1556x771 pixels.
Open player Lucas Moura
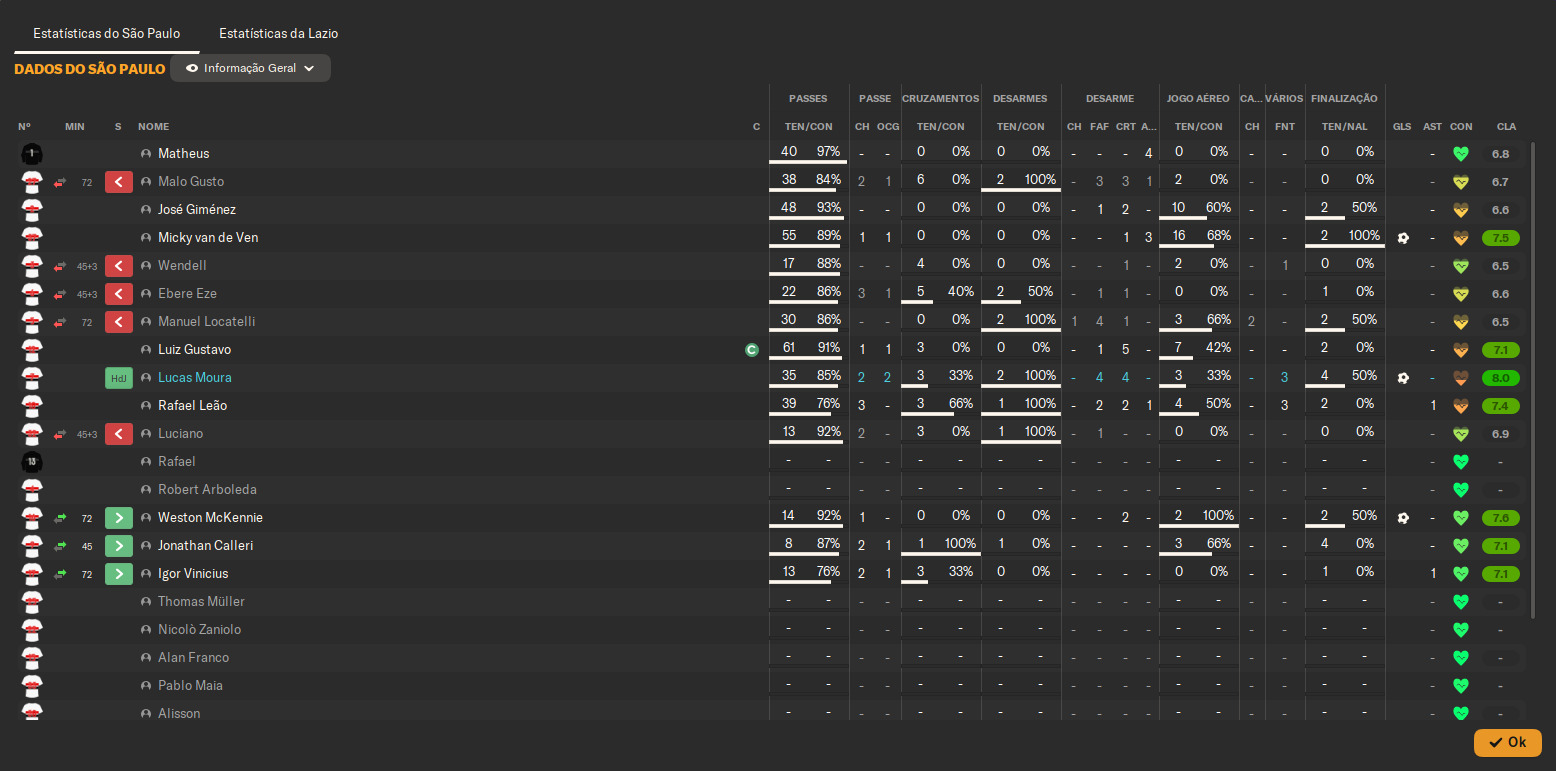pyautogui.click(x=195, y=378)
